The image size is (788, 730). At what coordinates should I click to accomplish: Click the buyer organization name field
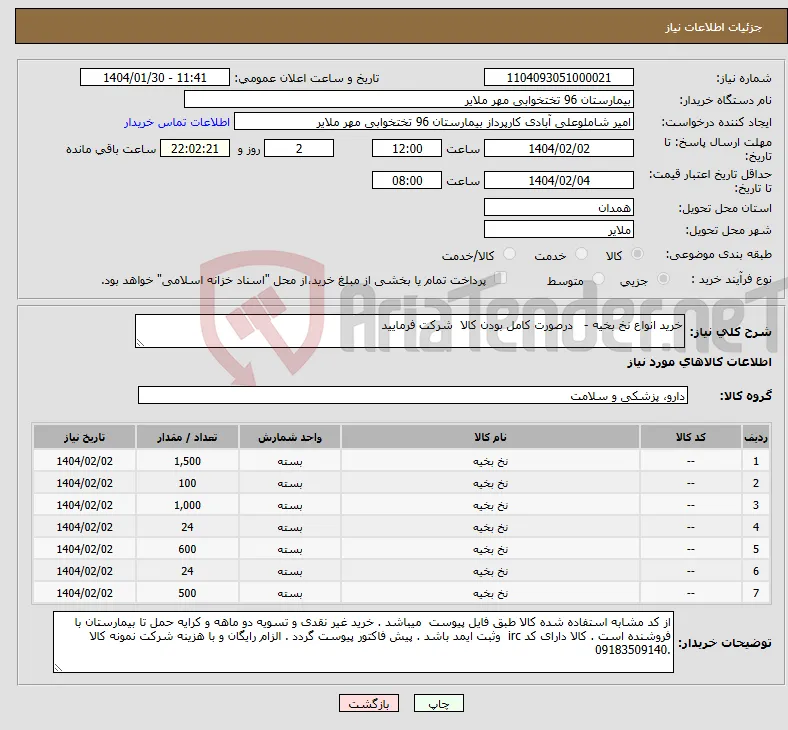409,100
